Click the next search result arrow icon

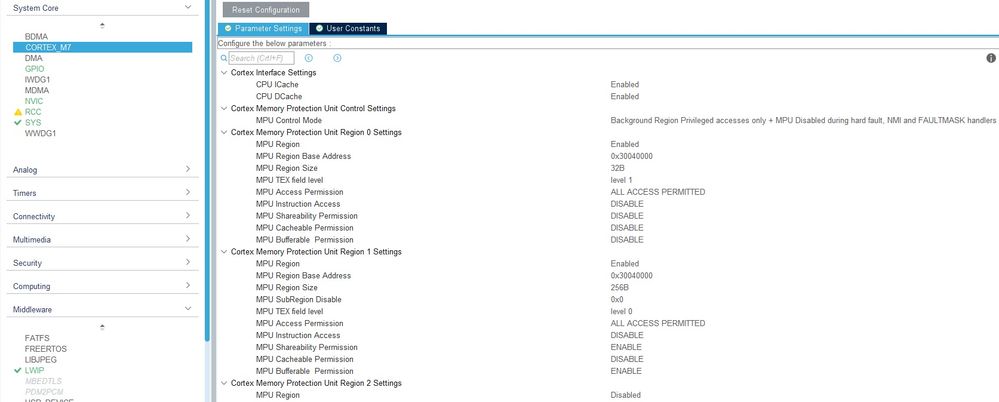coord(337,58)
